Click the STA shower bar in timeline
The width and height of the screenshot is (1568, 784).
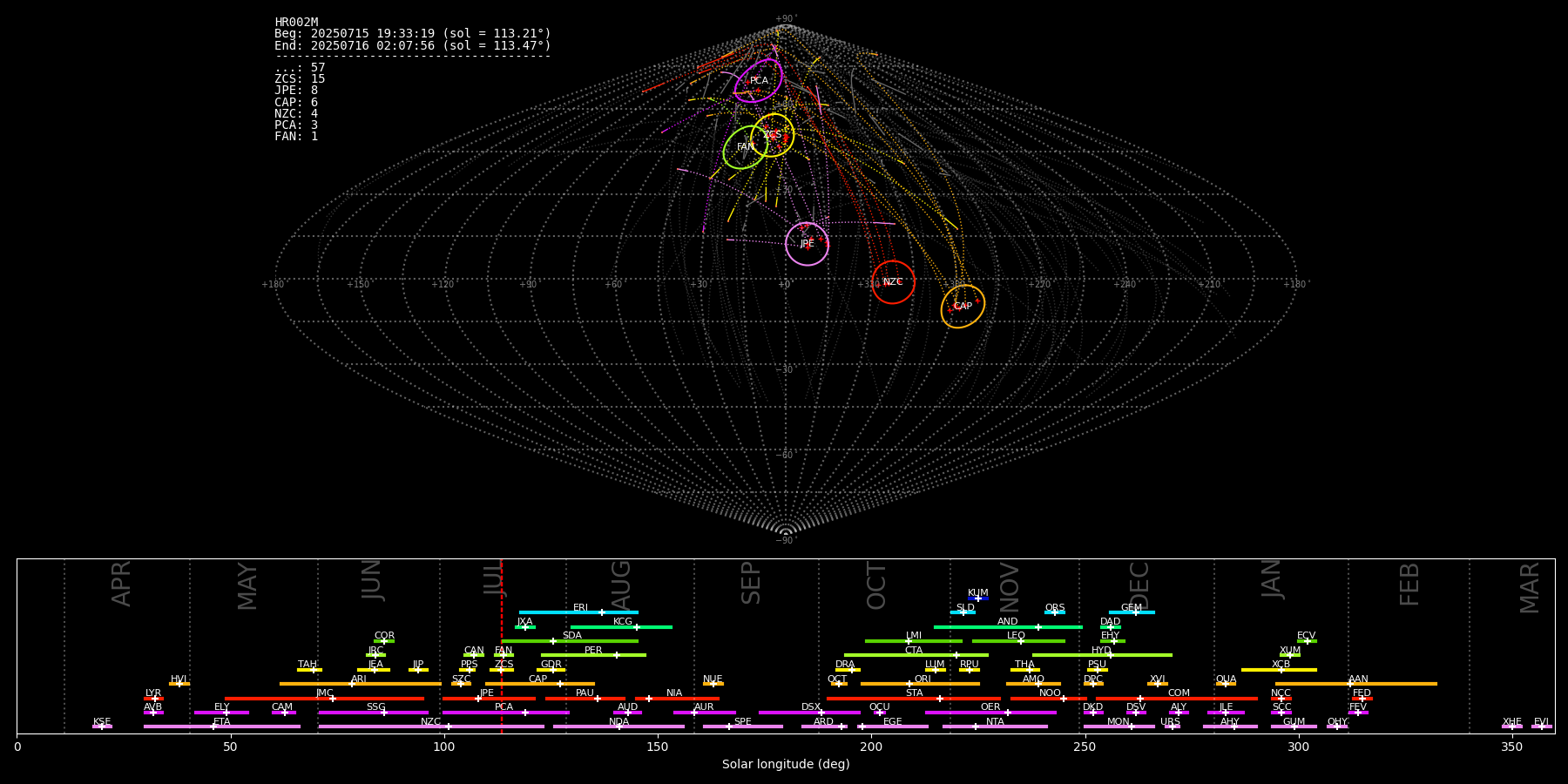coord(914,699)
